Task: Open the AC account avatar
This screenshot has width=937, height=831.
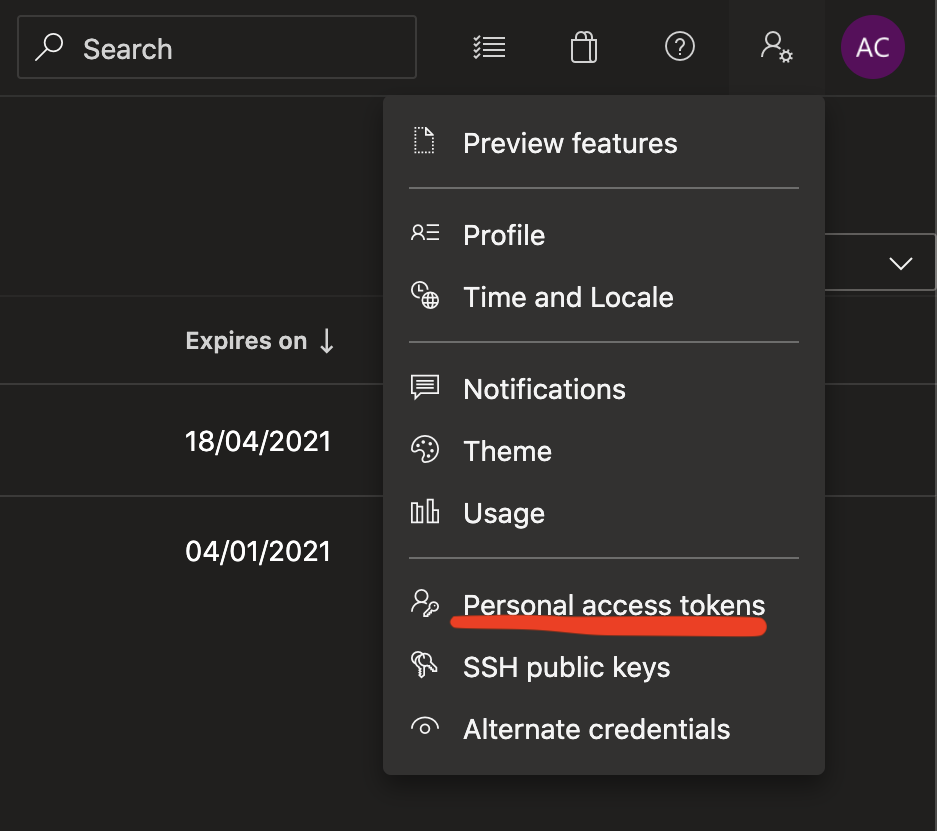Action: tap(872, 47)
